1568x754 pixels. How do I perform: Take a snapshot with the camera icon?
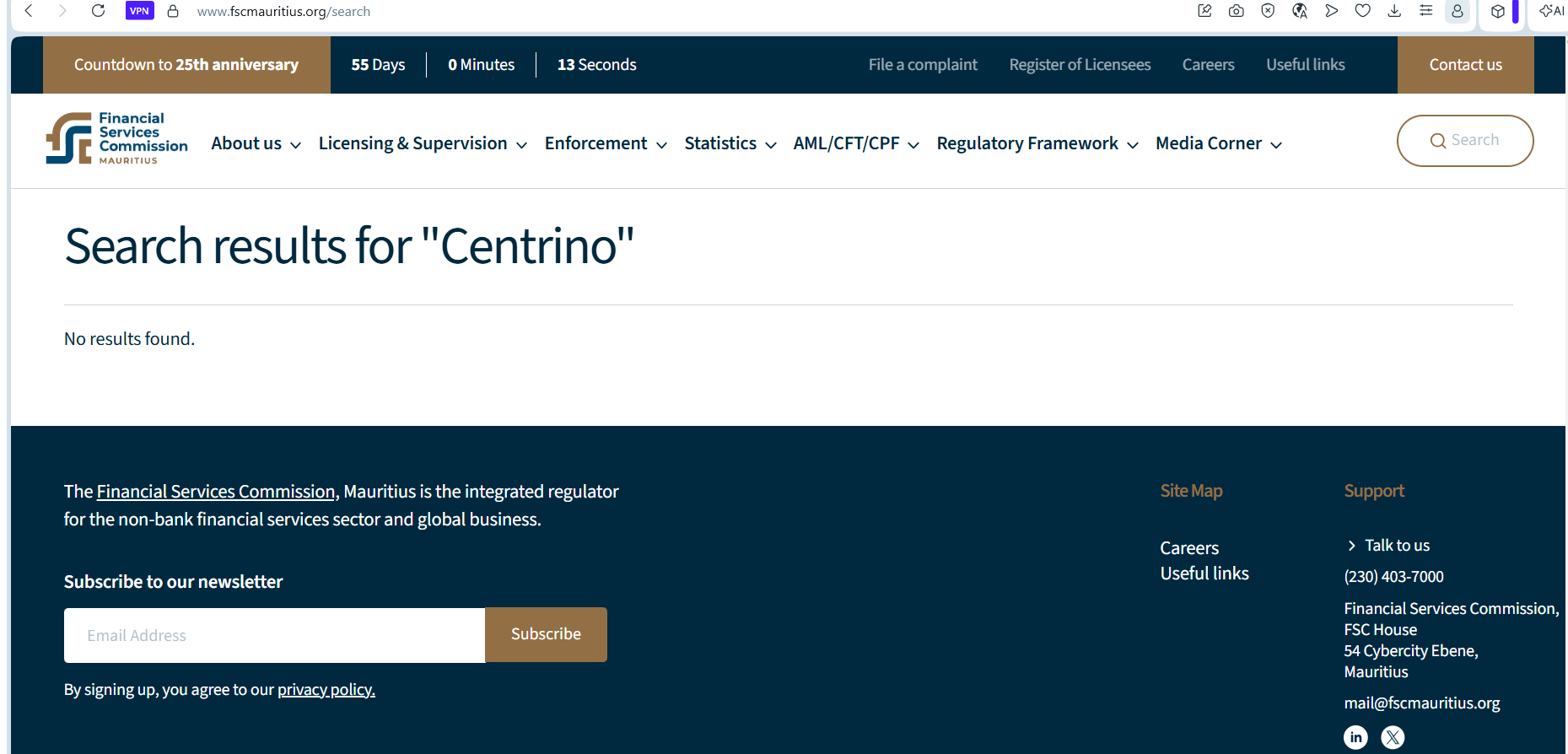pyautogui.click(x=1237, y=11)
